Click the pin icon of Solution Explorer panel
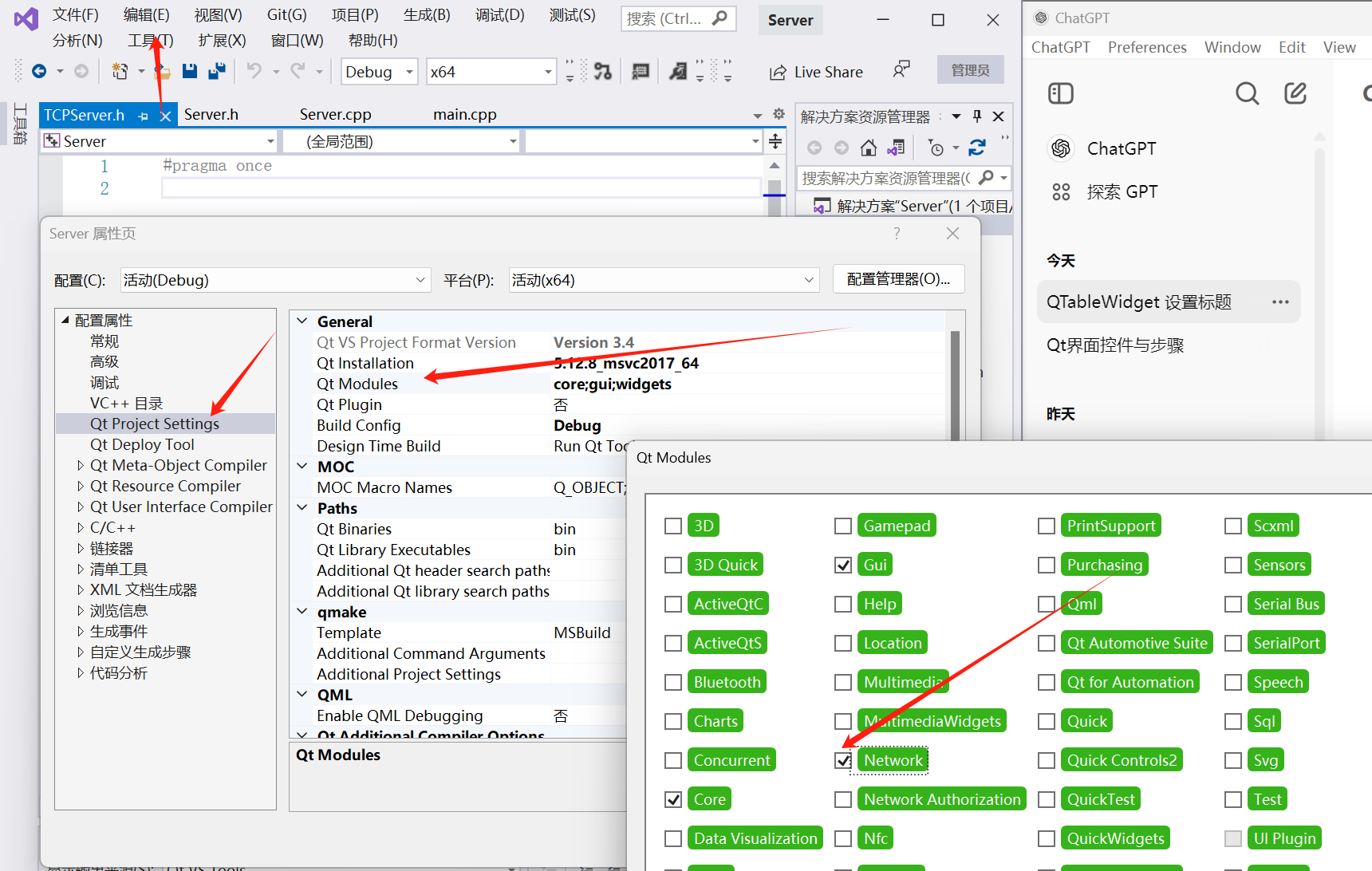Viewport: 1372px width, 871px height. [x=977, y=116]
